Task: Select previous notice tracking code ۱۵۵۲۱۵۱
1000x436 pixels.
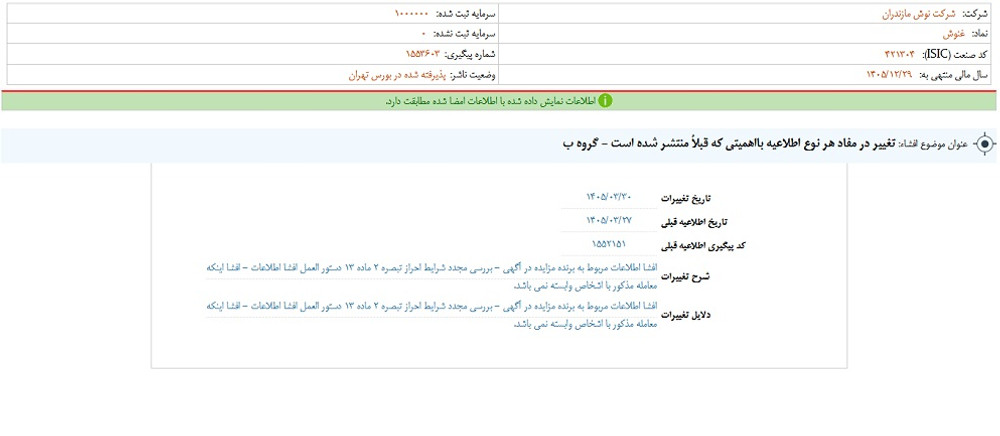Action: pos(608,245)
